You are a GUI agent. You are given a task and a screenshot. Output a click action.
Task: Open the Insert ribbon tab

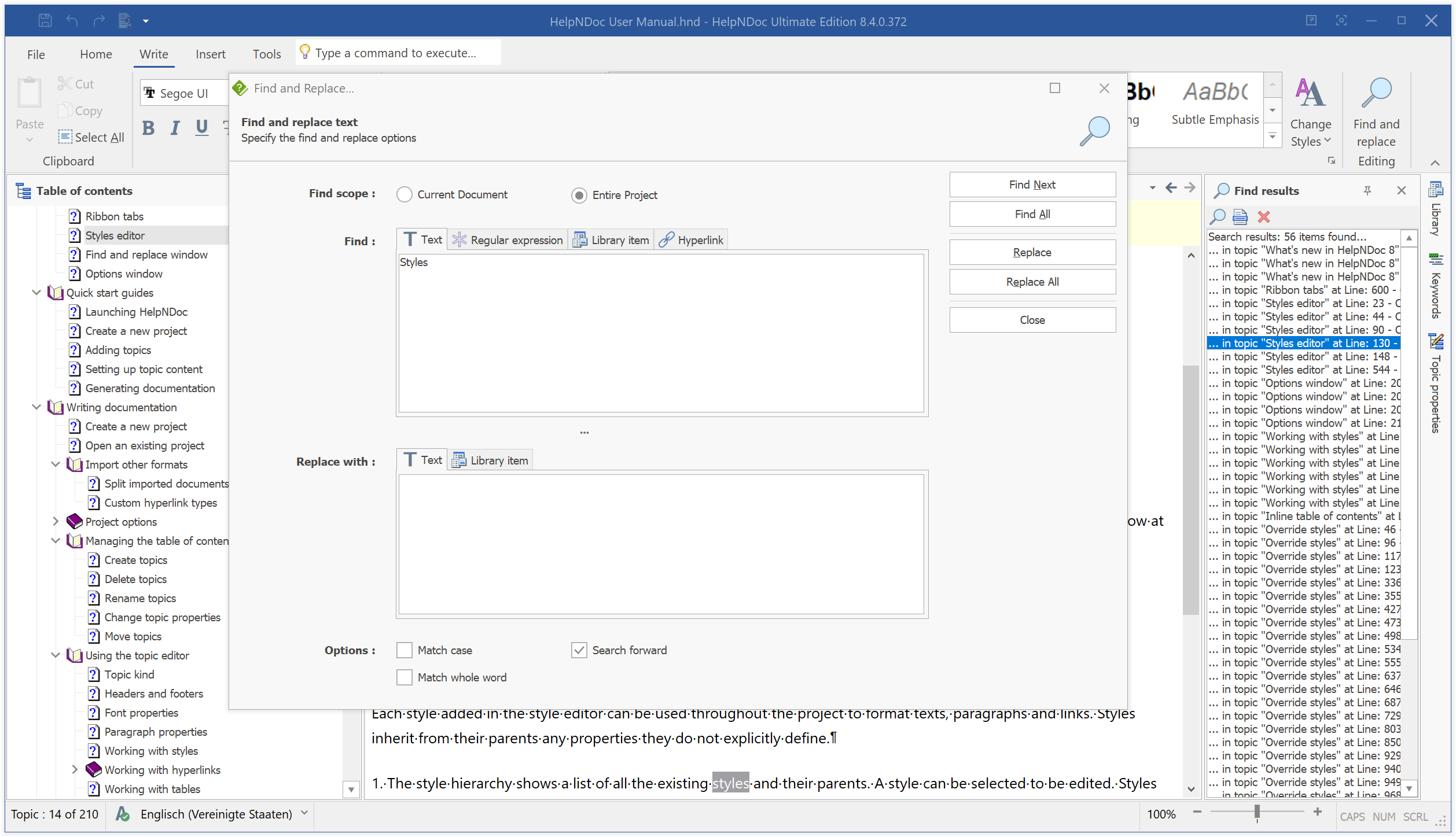(x=210, y=54)
